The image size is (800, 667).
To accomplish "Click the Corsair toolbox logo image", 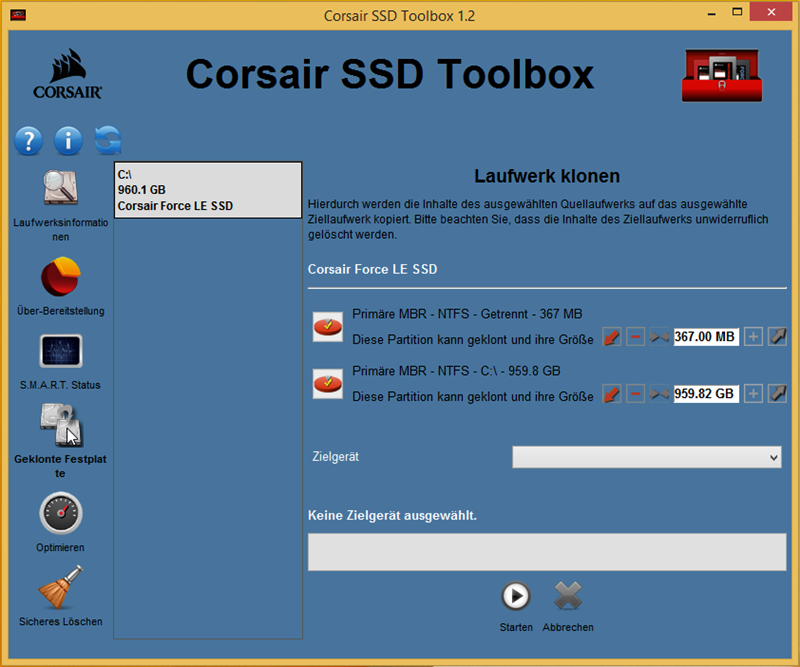I will click(x=722, y=76).
